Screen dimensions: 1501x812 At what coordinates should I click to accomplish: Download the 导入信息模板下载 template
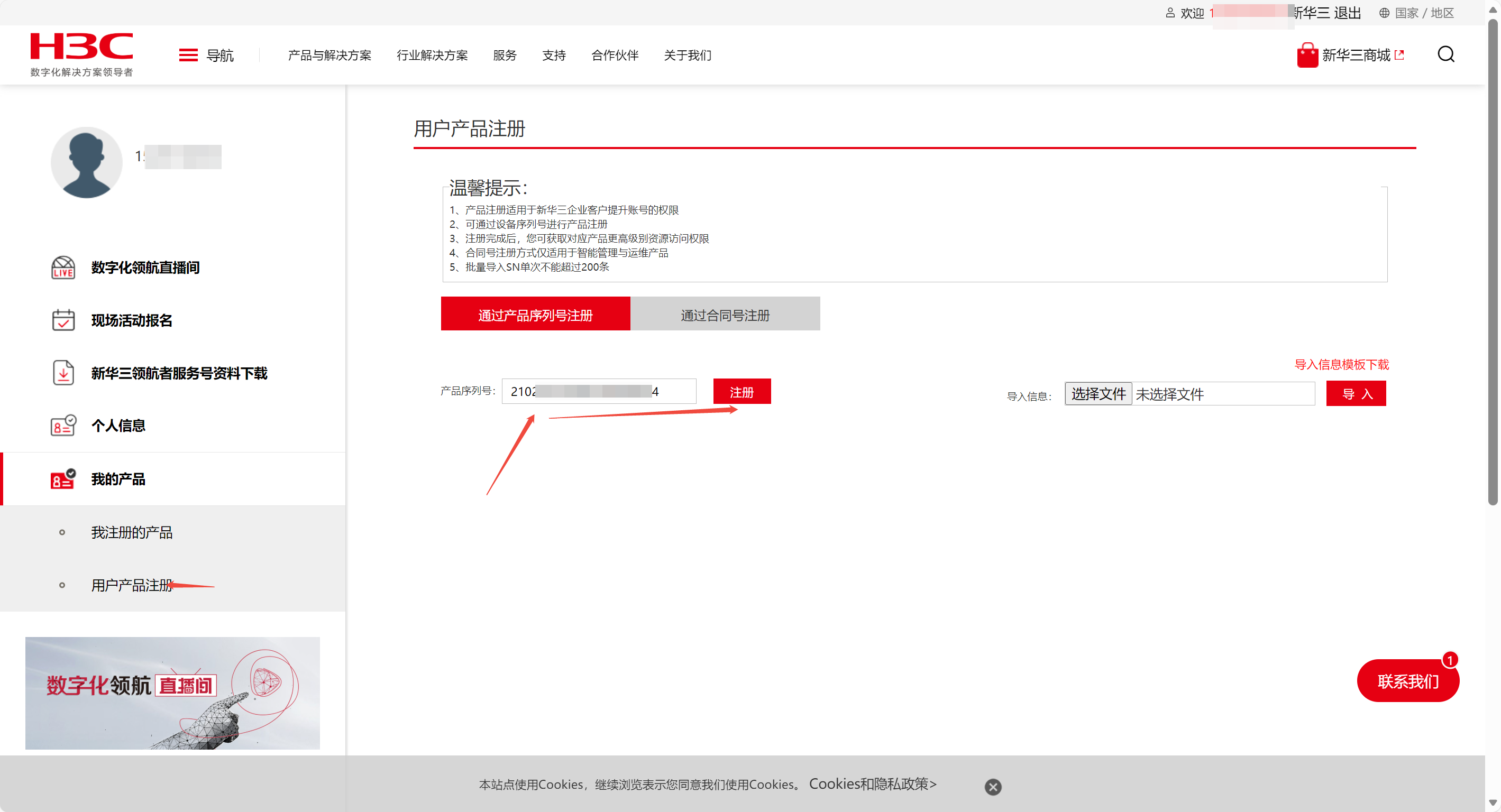tap(1341, 364)
